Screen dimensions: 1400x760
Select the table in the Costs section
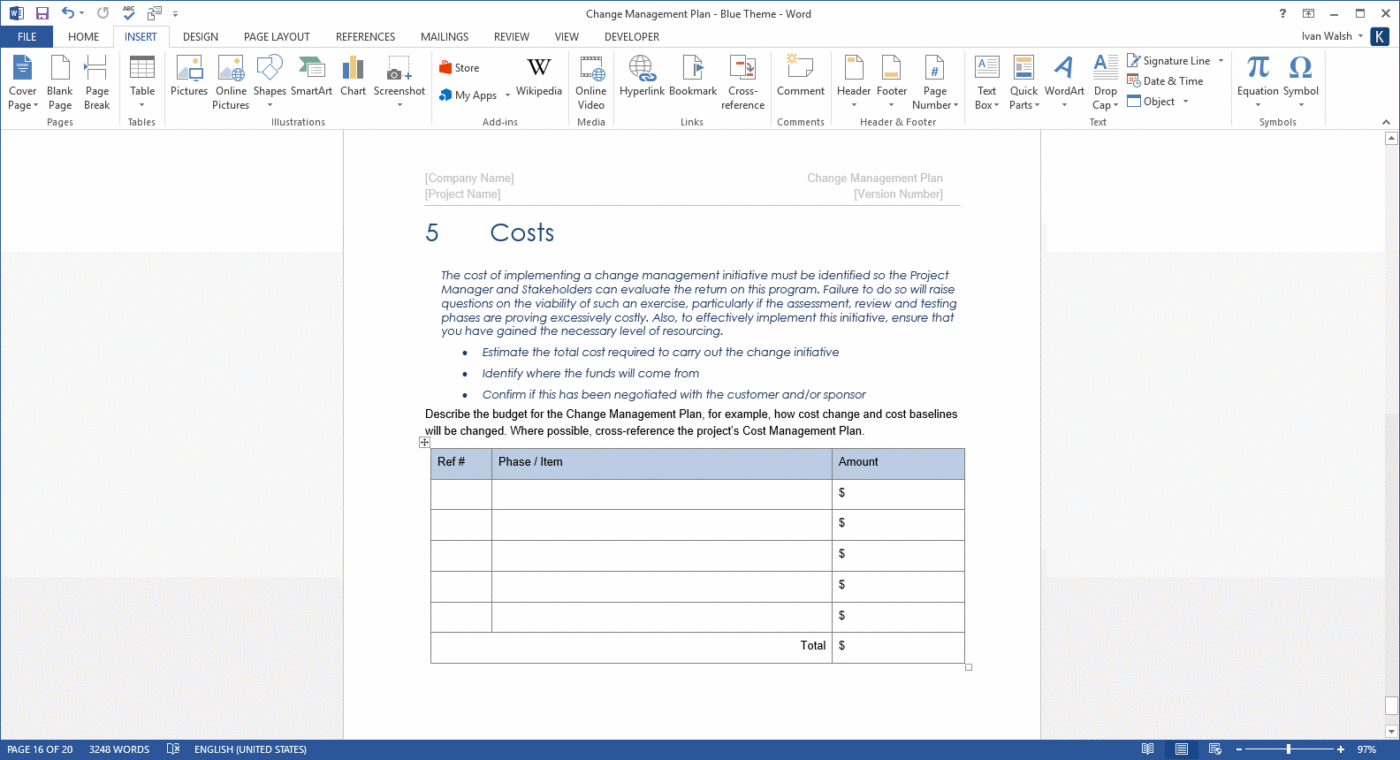click(424, 442)
